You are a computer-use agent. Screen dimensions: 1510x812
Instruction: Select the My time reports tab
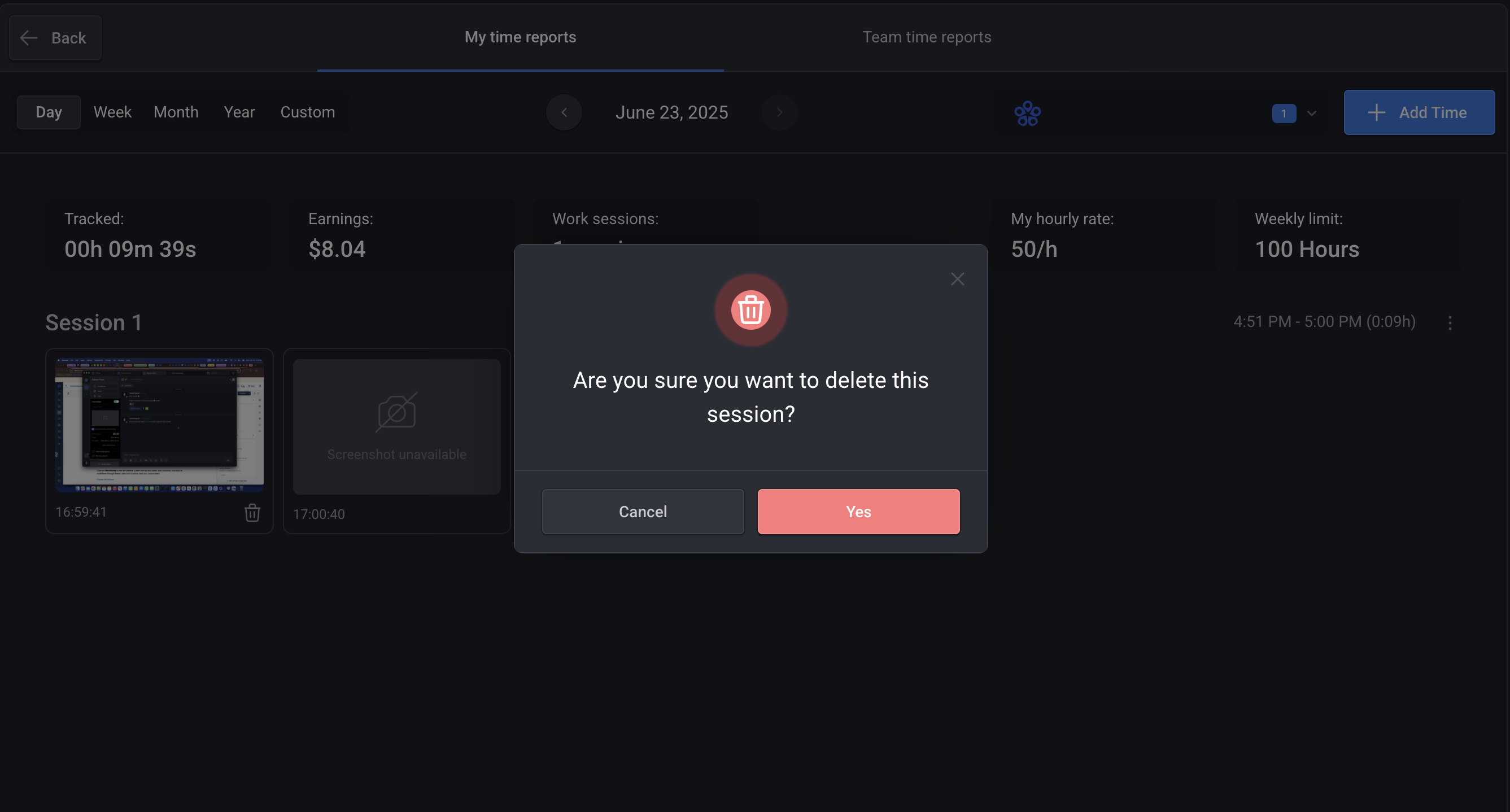(520, 37)
